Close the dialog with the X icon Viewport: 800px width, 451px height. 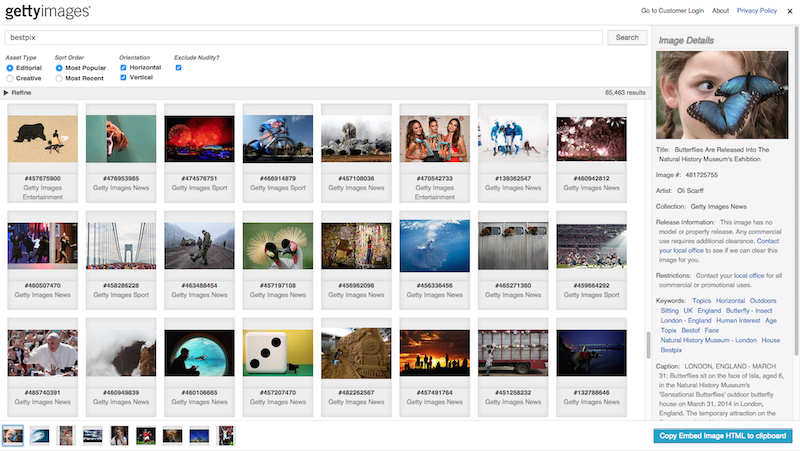pyautogui.click(x=789, y=10)
